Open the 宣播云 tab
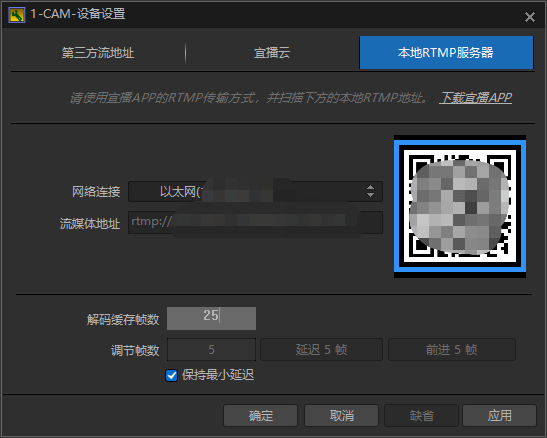The height and width of the screenshot is (438, 547). point(272,53)
